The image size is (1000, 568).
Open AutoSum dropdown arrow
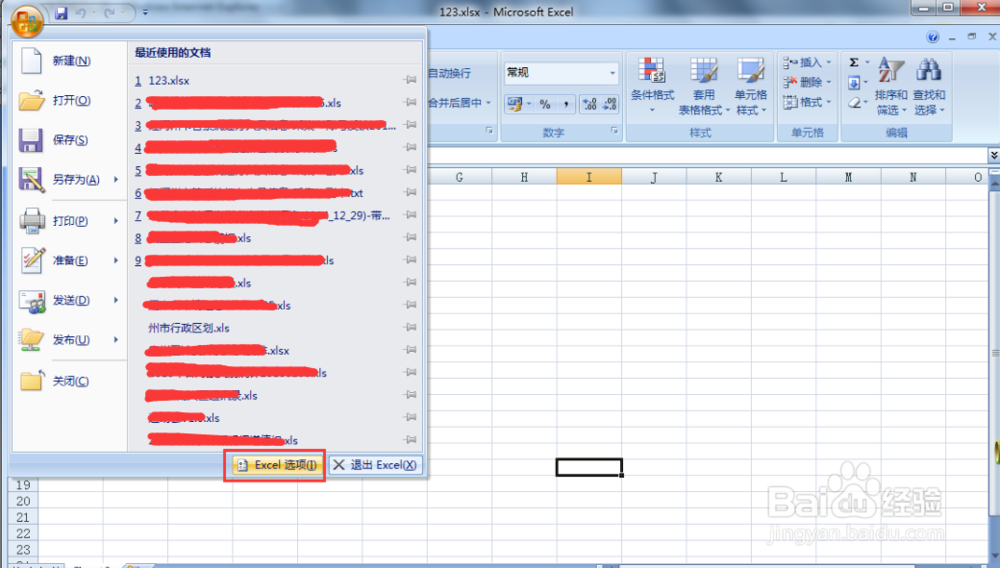[867, 62]
